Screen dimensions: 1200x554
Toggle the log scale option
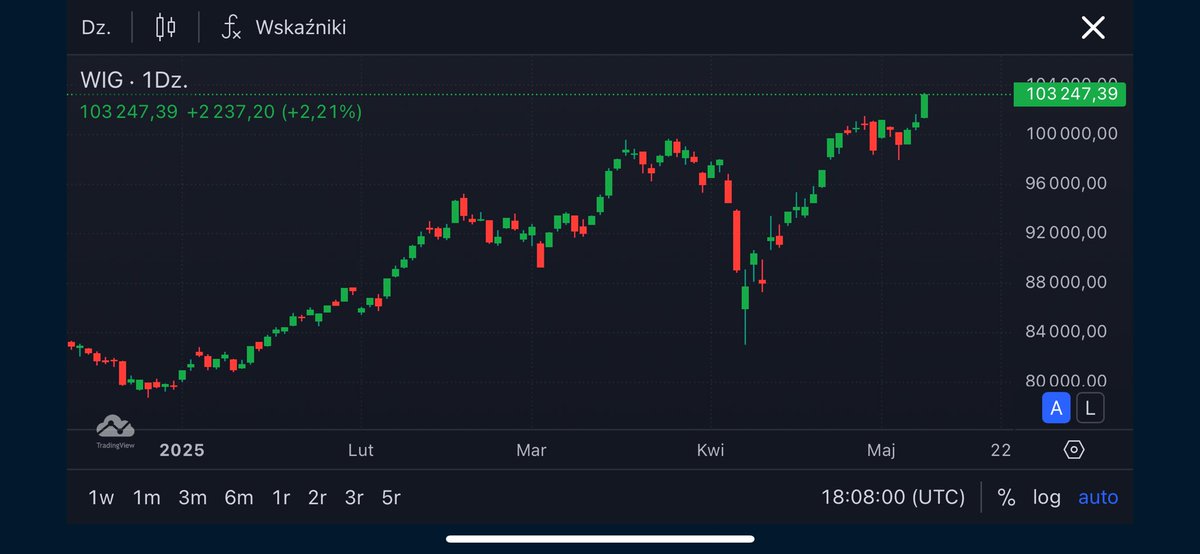click(1047, 497)
